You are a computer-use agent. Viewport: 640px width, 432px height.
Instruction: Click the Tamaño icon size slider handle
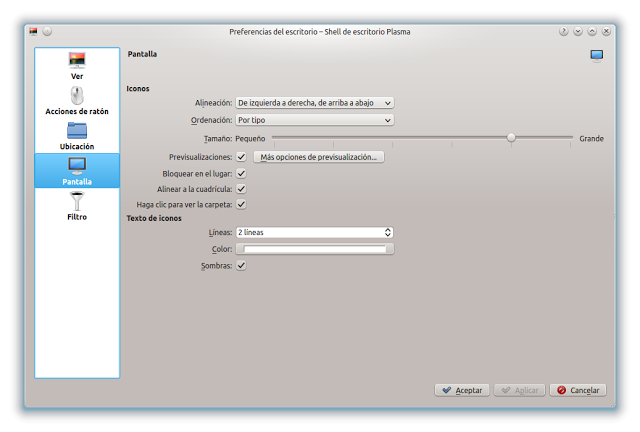click(511, 138)
